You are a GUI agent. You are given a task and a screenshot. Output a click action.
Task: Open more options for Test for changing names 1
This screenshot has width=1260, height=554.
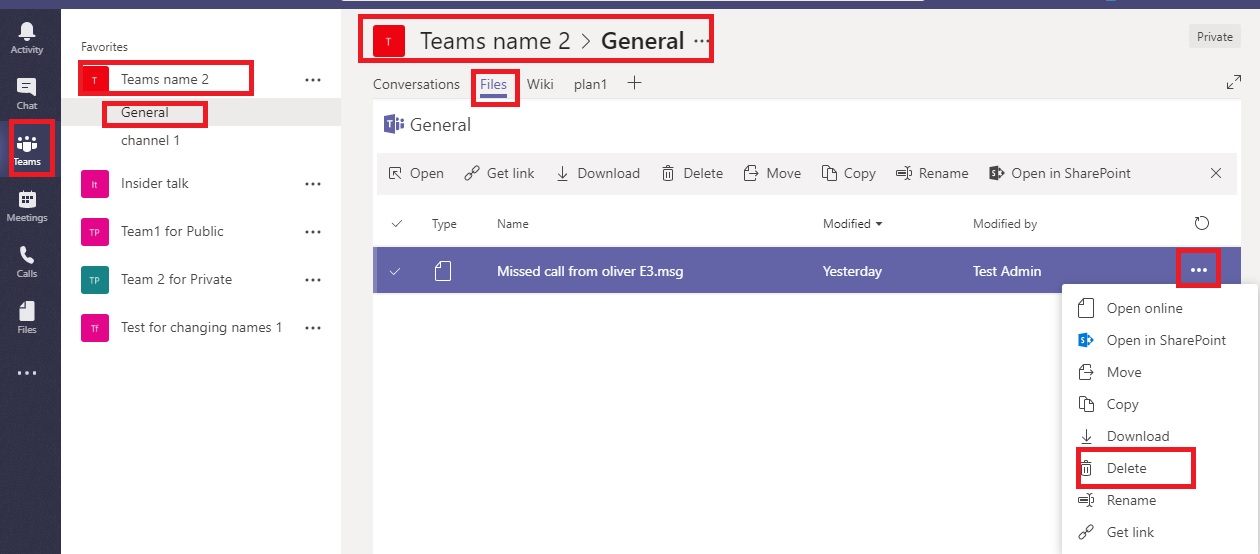tap(313, 327)
